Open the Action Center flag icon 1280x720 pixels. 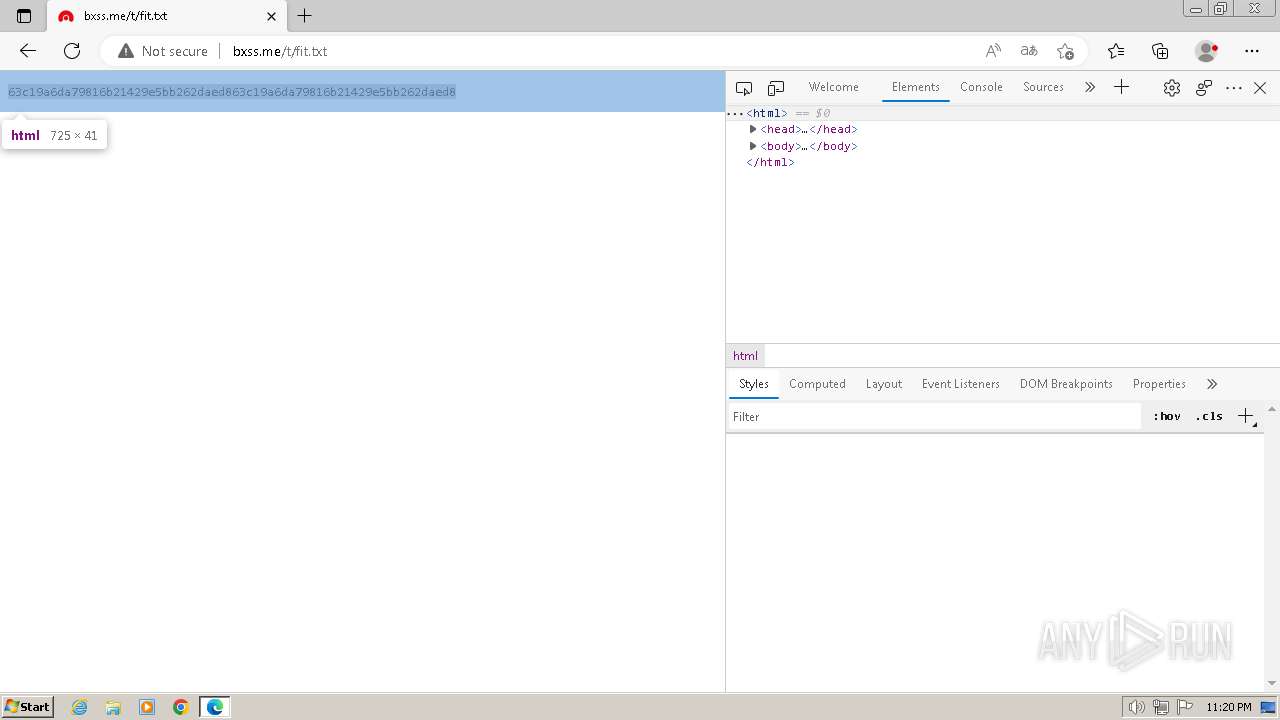pyautogui.click(x=1185, y=707)
